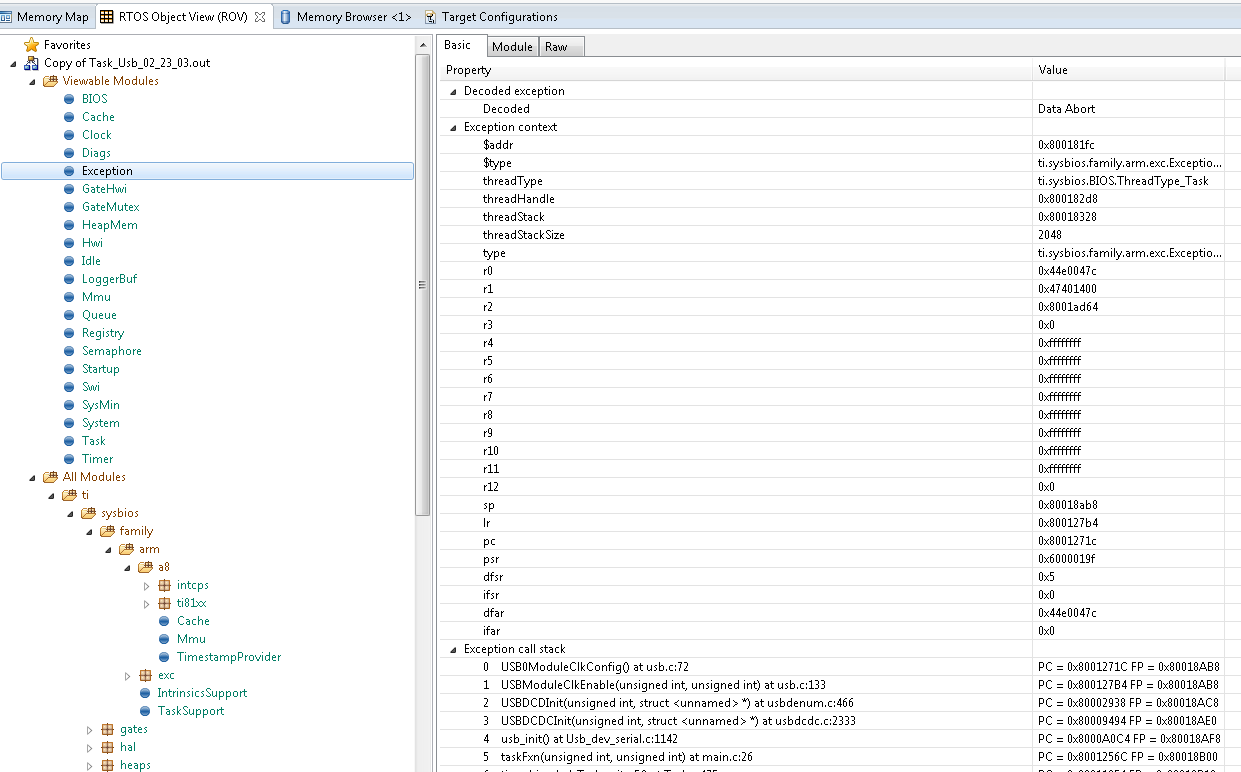Screen dimensions: 1241x772
Task: Click the intcps package icon
Action: [164, 585]
